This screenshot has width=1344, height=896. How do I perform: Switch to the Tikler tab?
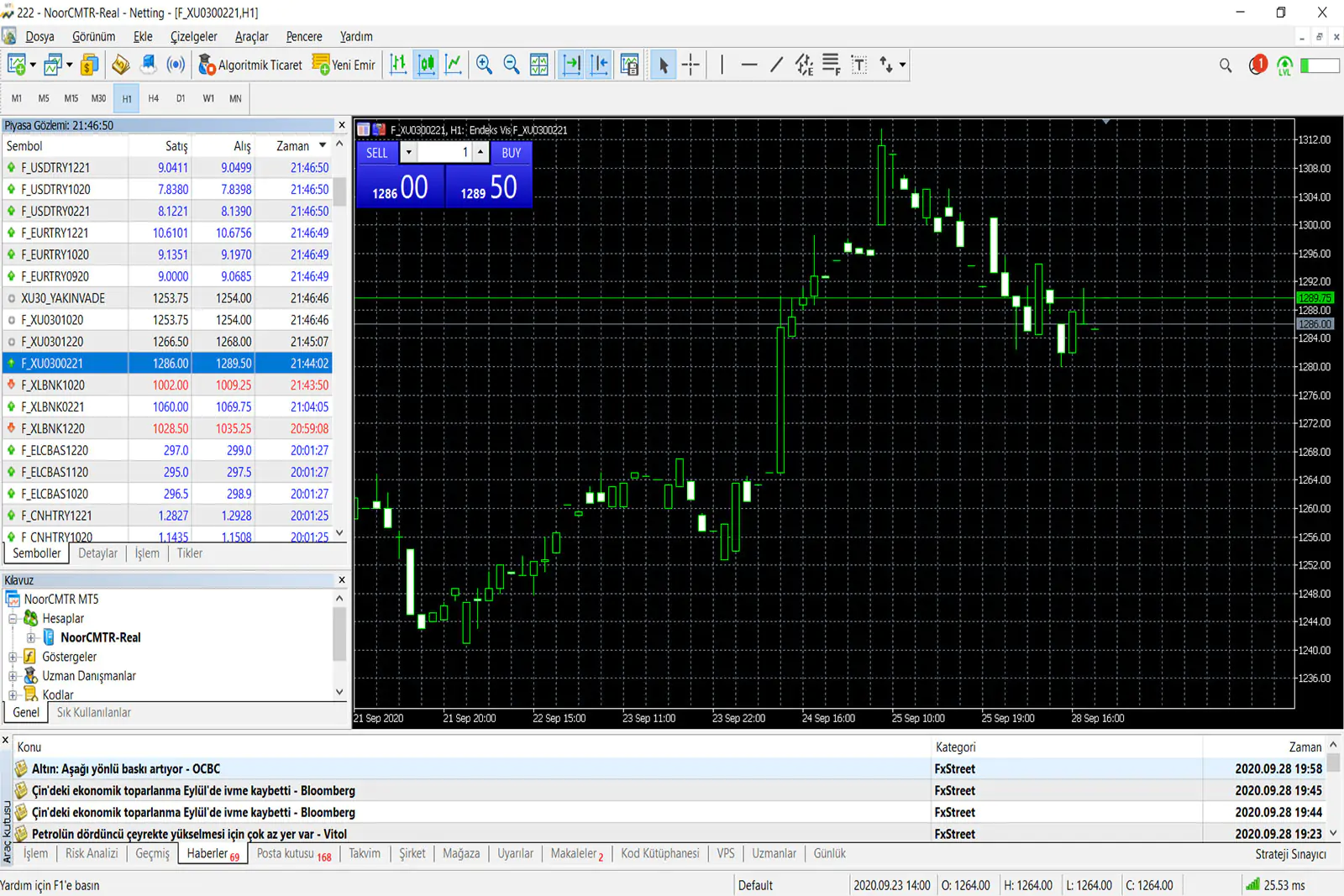(189, 553)
